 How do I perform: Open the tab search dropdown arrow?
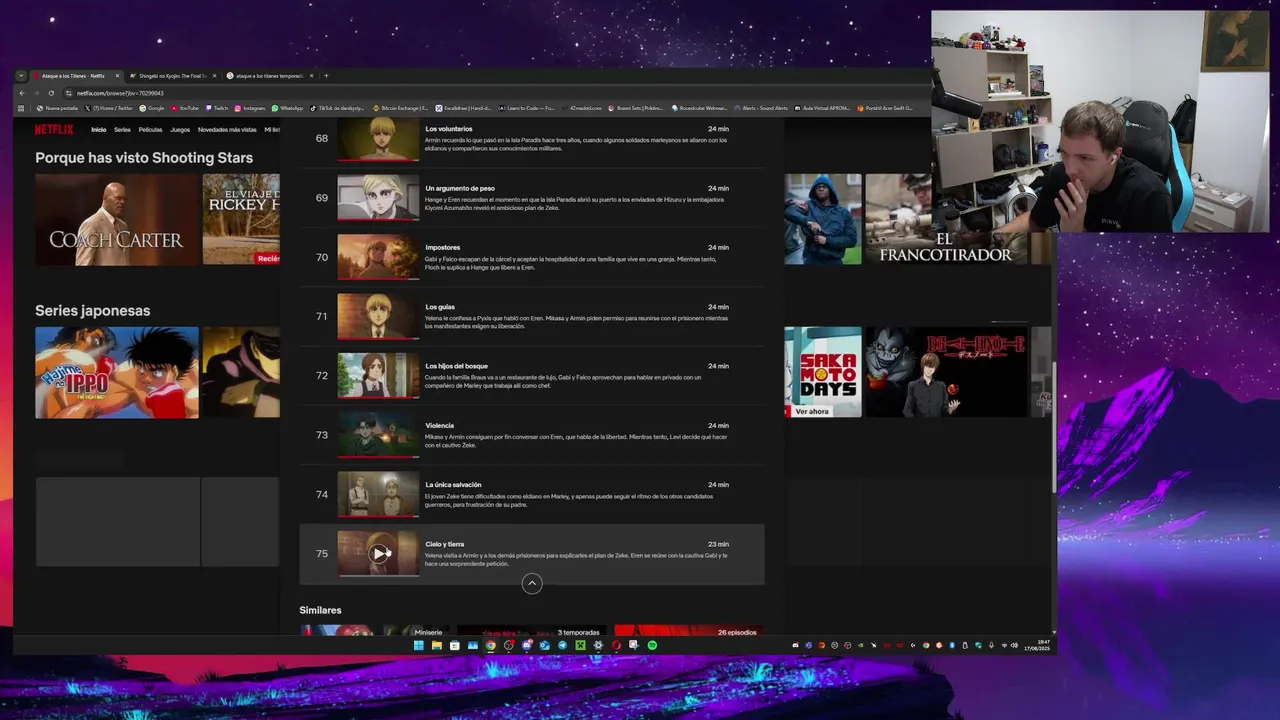[21, 76]
